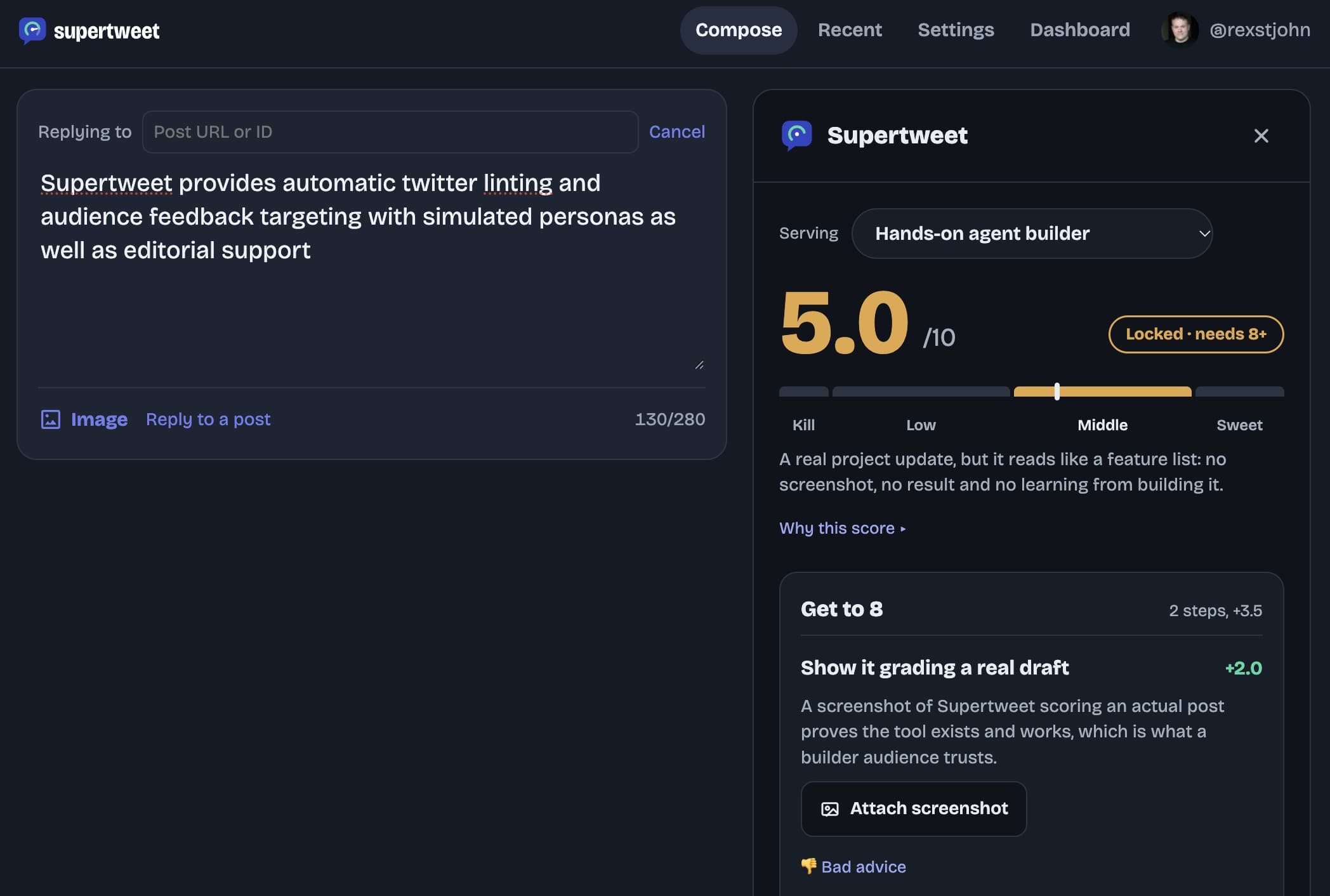Click the Middle label under score bar
The height and width of the screenshot is (896, 1330).
pos(1102,425)
